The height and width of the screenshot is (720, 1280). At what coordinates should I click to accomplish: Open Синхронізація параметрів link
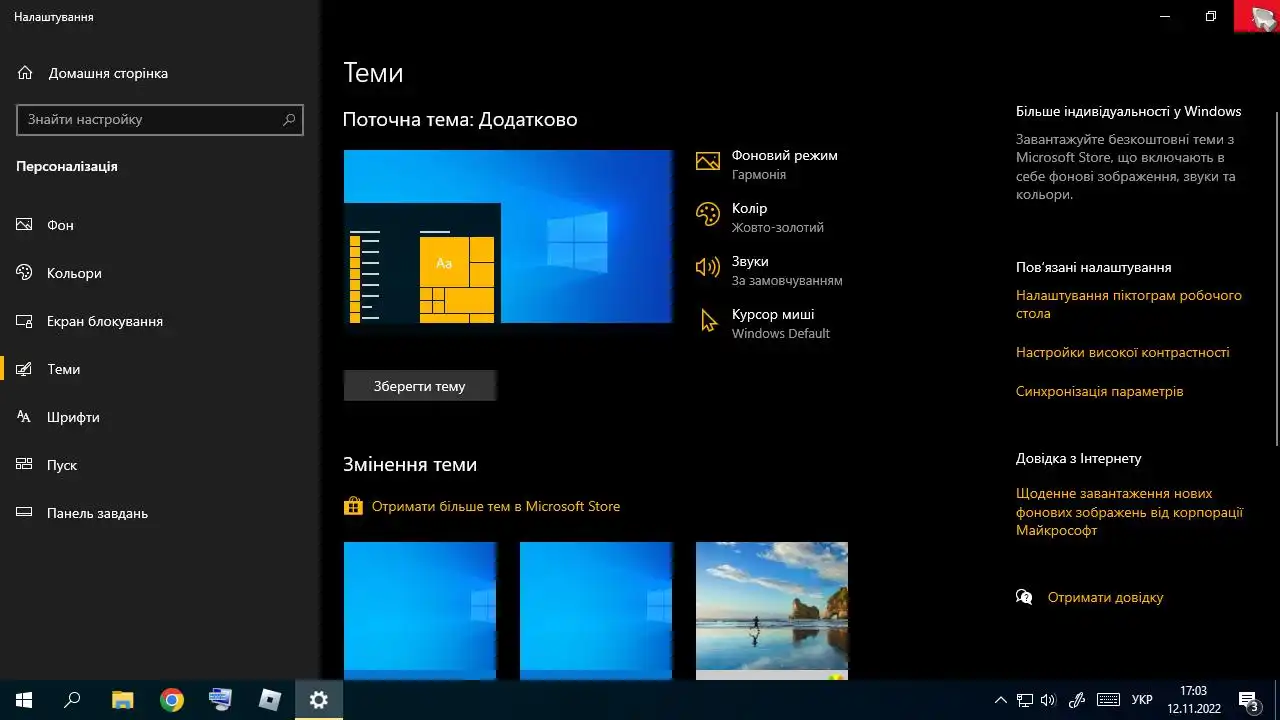point(1100,391)
